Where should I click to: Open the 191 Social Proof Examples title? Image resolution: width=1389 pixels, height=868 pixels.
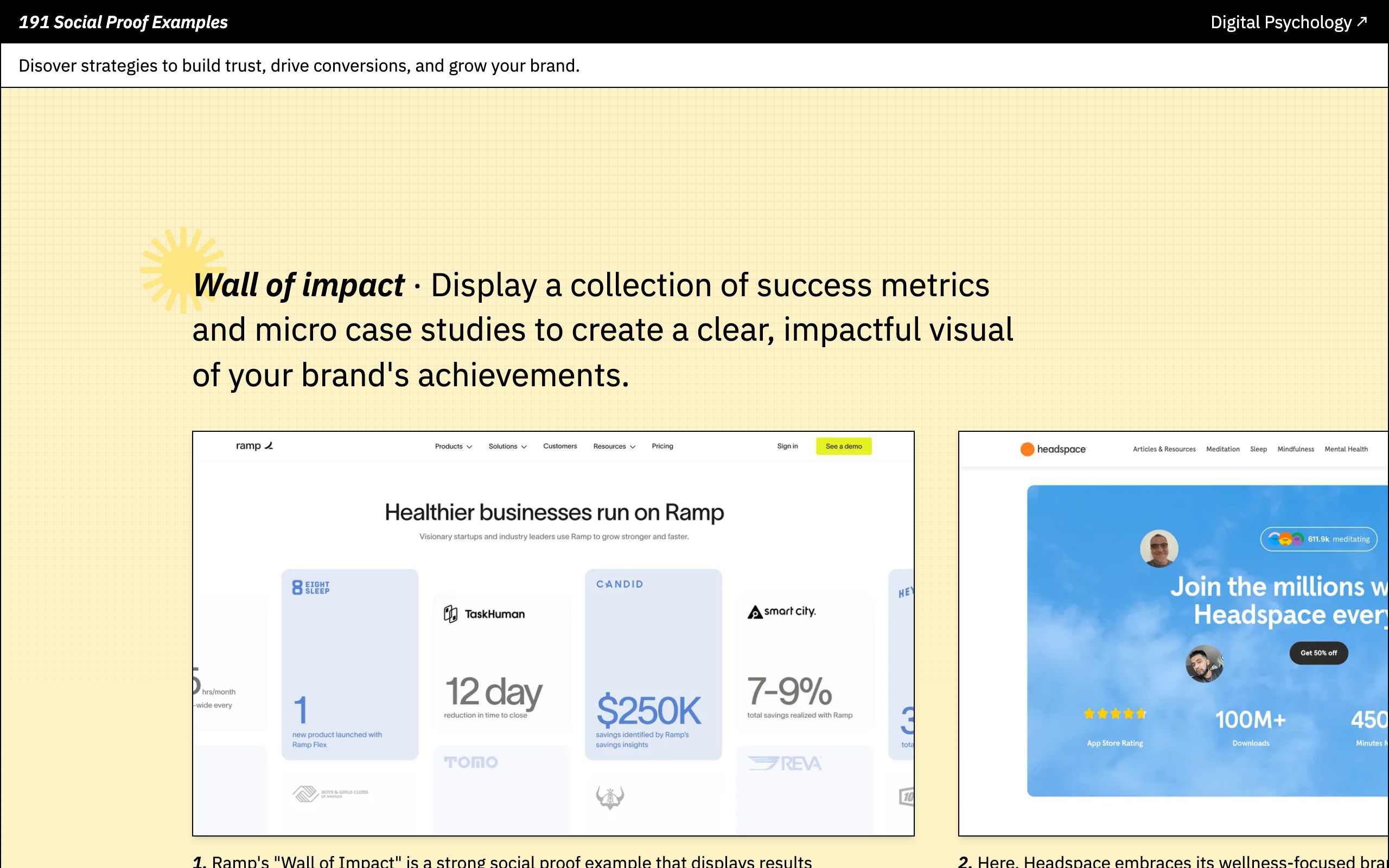[123, 22]
